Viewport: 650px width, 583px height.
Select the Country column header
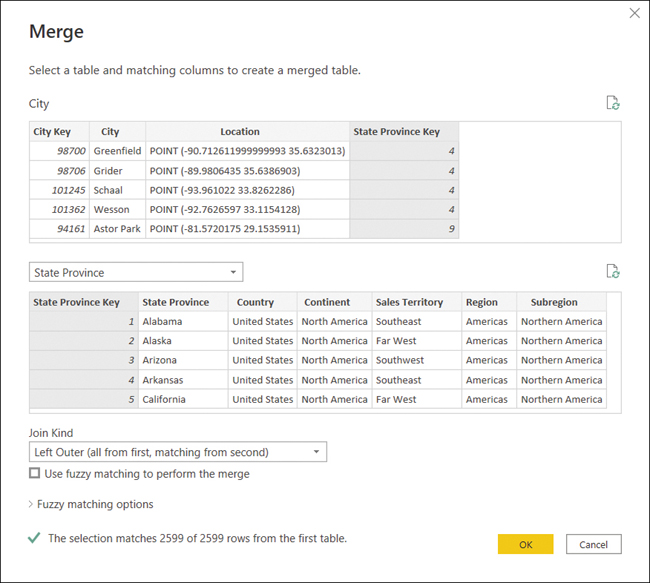[x=255, y=302]
